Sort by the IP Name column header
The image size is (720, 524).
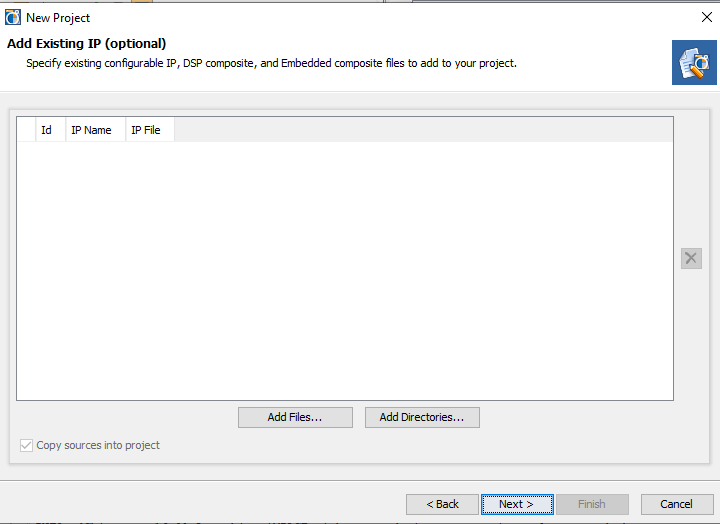point(92,130)
